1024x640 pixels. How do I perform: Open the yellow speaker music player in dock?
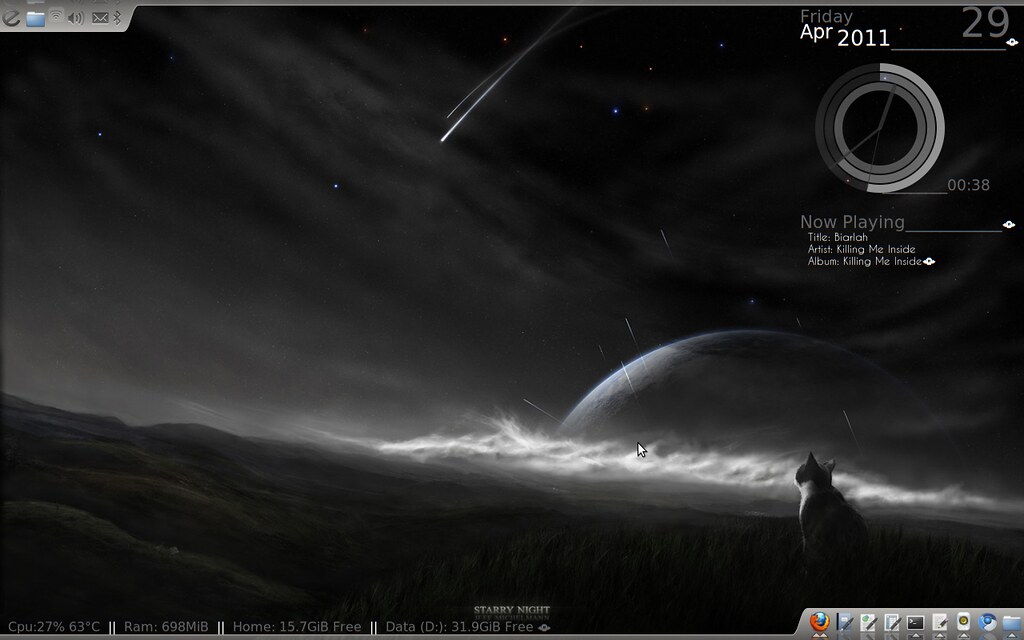pos(963,622)
